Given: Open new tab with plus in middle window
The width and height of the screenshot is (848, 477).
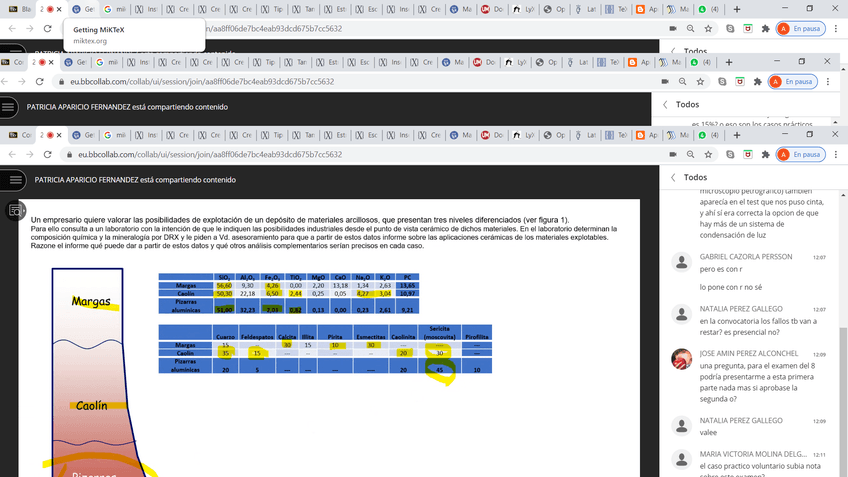Looking at the screenshot, I should pos(728,62).
